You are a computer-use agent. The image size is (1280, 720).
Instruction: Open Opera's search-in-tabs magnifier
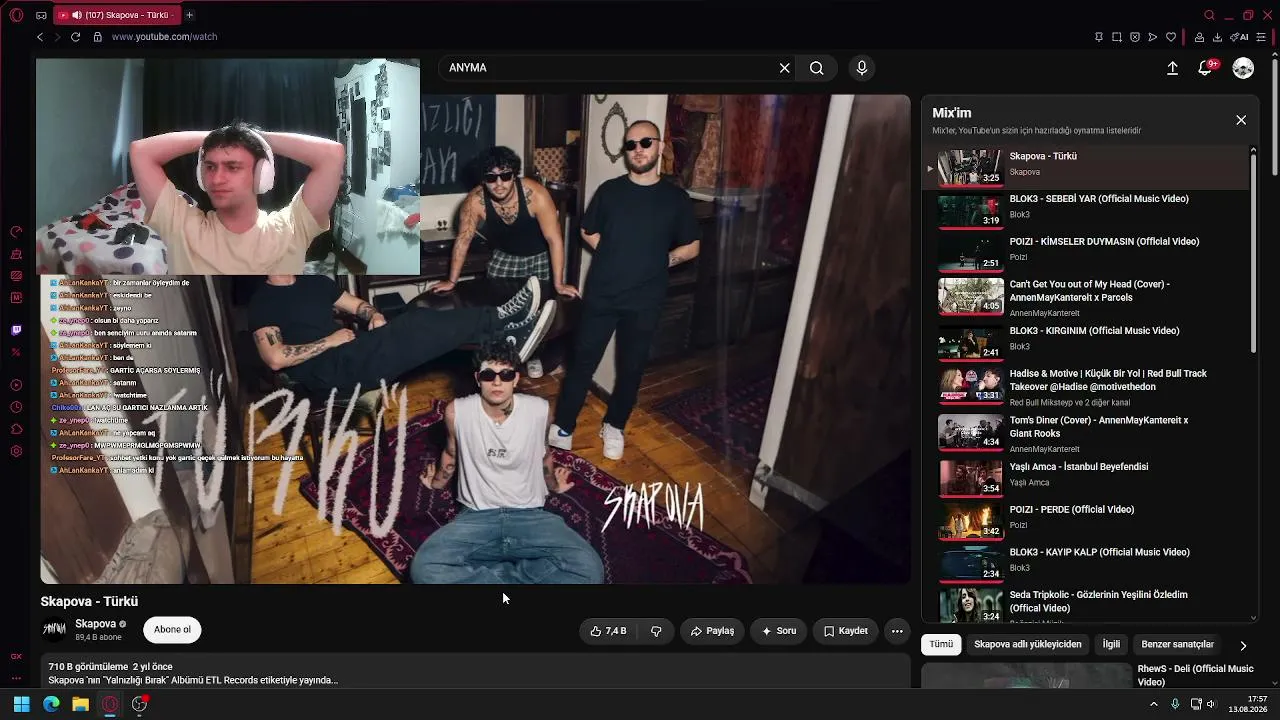tap(1209, 15)
